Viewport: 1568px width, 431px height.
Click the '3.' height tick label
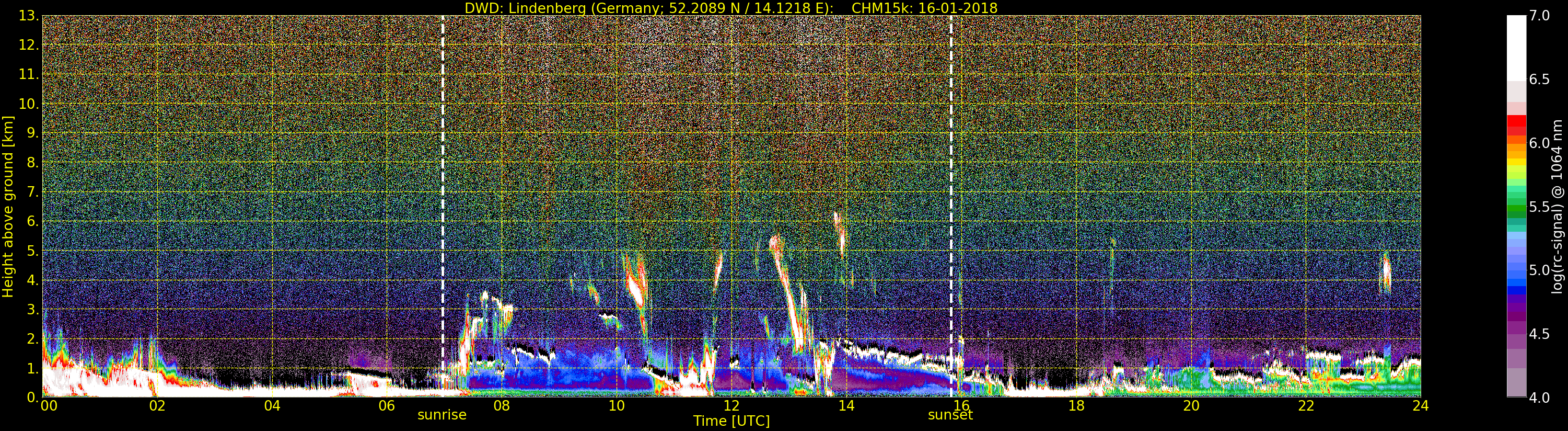(x=33, y=310)
